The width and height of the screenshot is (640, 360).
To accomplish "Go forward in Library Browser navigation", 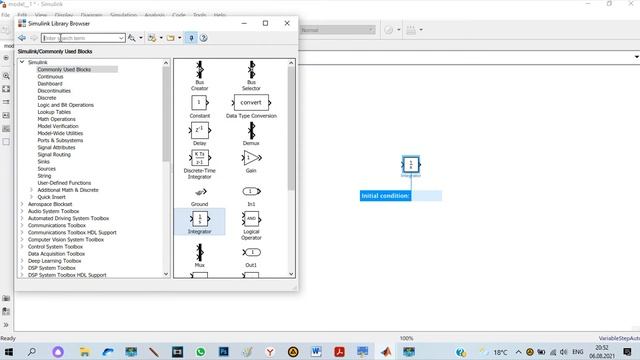I will point(34,38).
